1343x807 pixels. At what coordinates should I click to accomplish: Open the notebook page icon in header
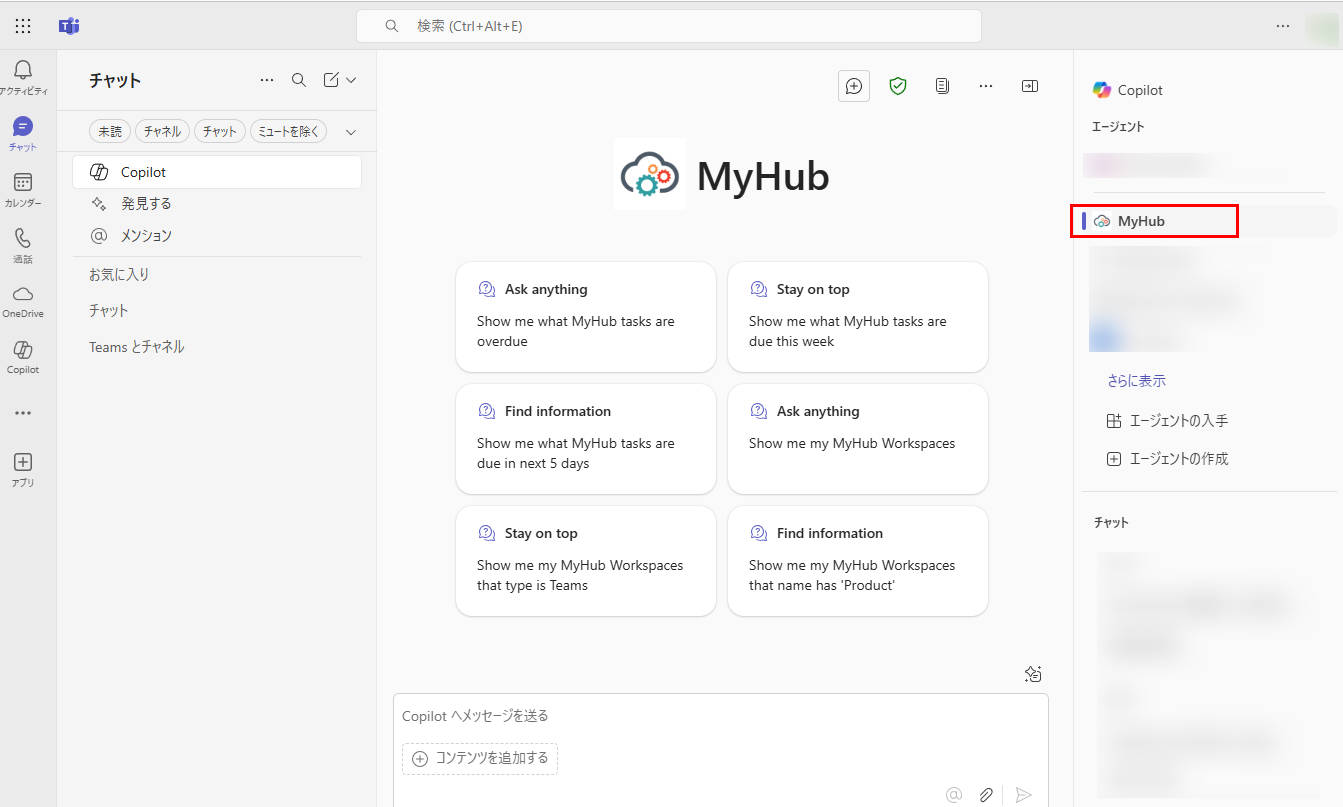[942, 86]
